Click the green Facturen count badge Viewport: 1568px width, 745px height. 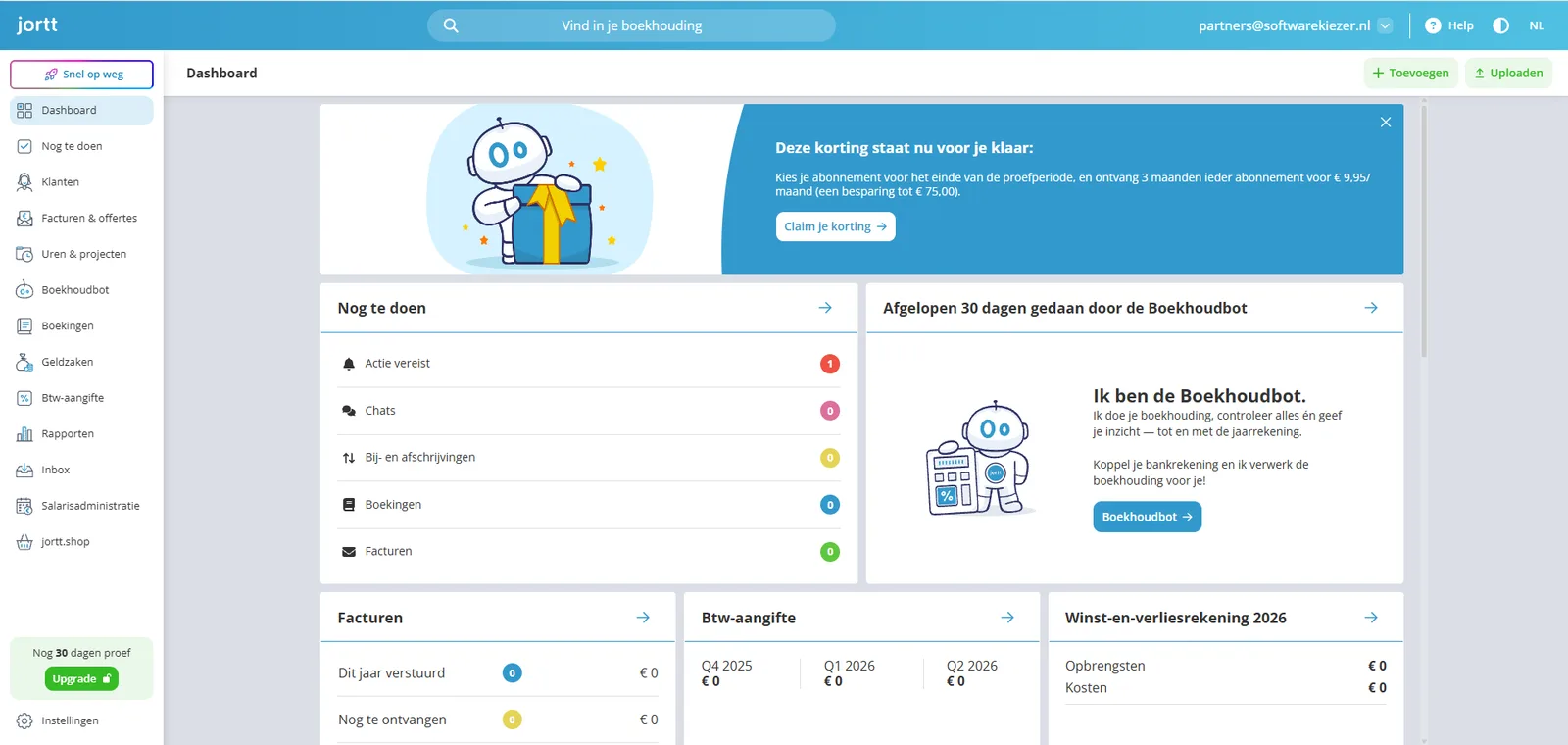coord(830,552)
